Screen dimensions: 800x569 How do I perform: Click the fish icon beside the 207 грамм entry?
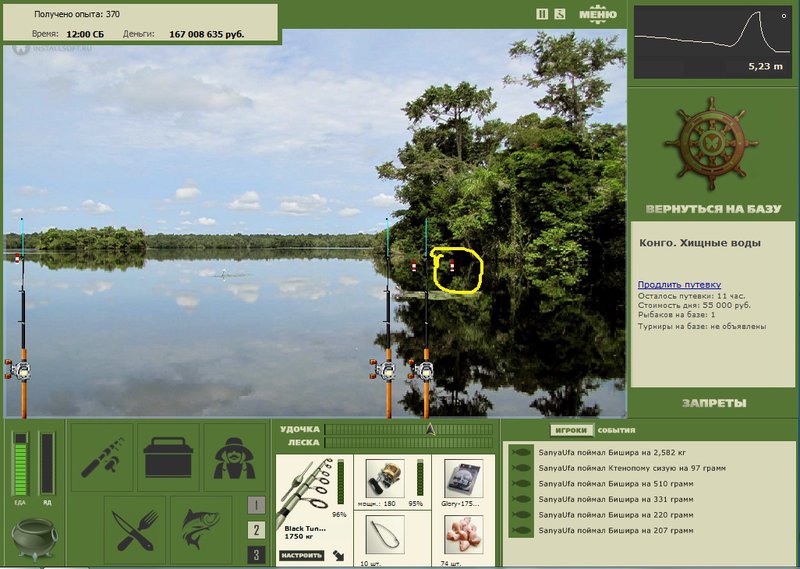point(521,530)
